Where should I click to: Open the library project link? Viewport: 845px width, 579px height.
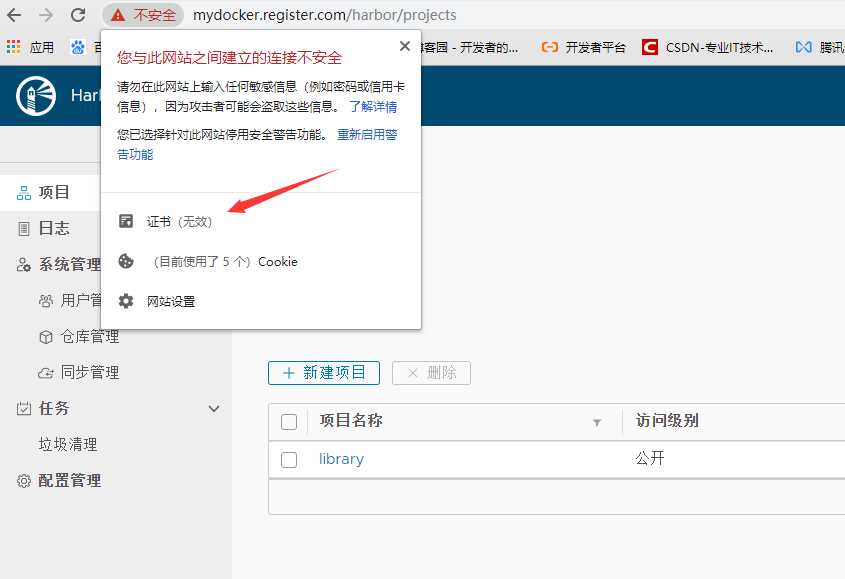coord(341,458)
